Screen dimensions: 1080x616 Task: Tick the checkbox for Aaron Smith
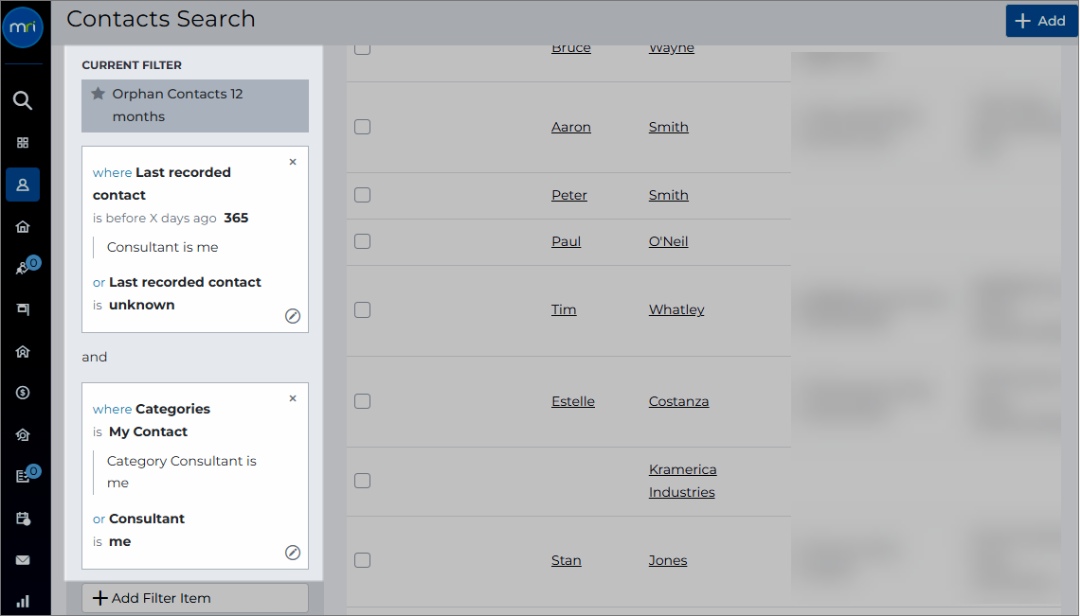point(362,127)
